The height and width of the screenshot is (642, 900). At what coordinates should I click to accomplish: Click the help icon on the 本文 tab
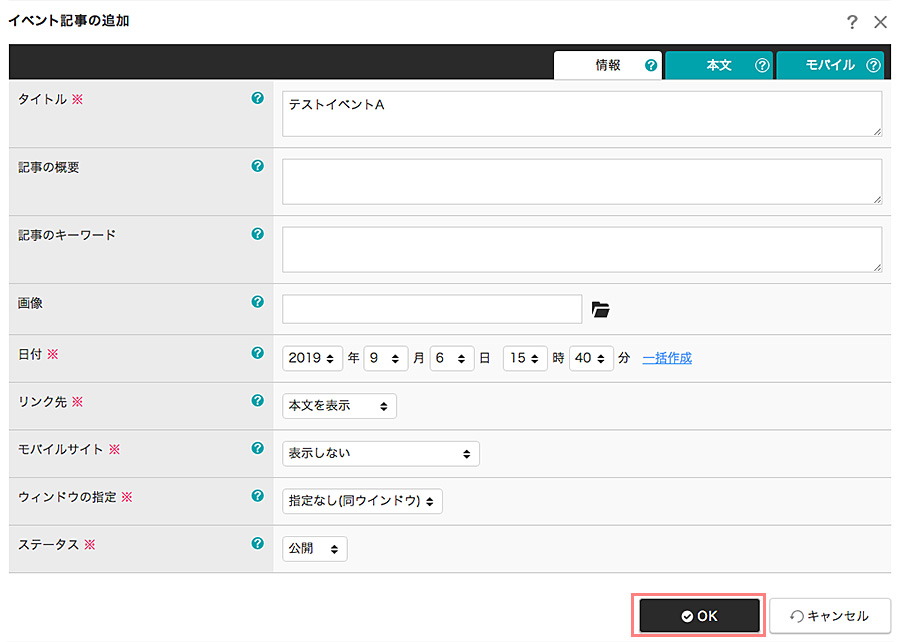[x=762, y=65]
